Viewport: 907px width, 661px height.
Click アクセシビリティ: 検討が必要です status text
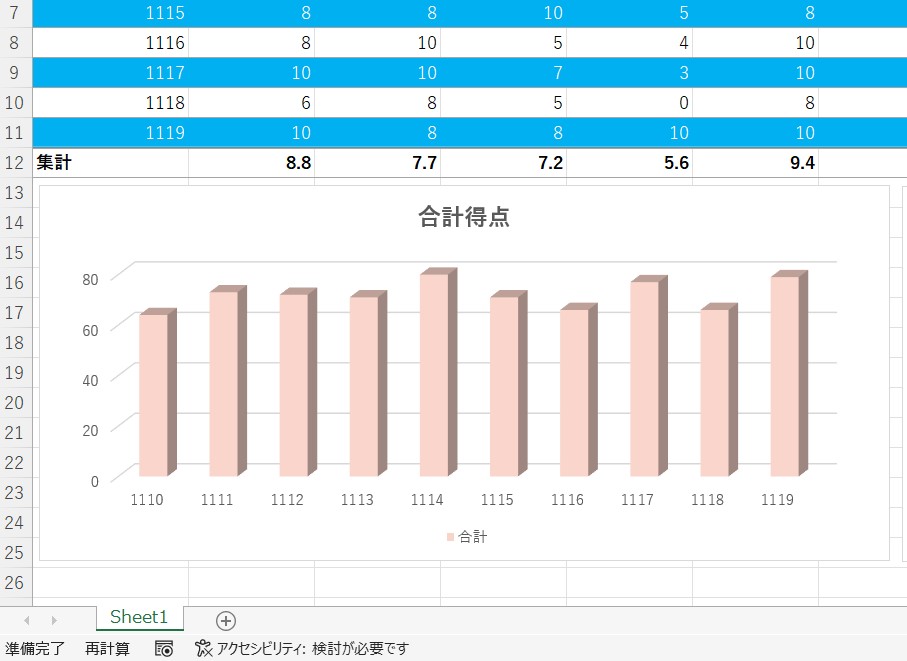point(312,648)
